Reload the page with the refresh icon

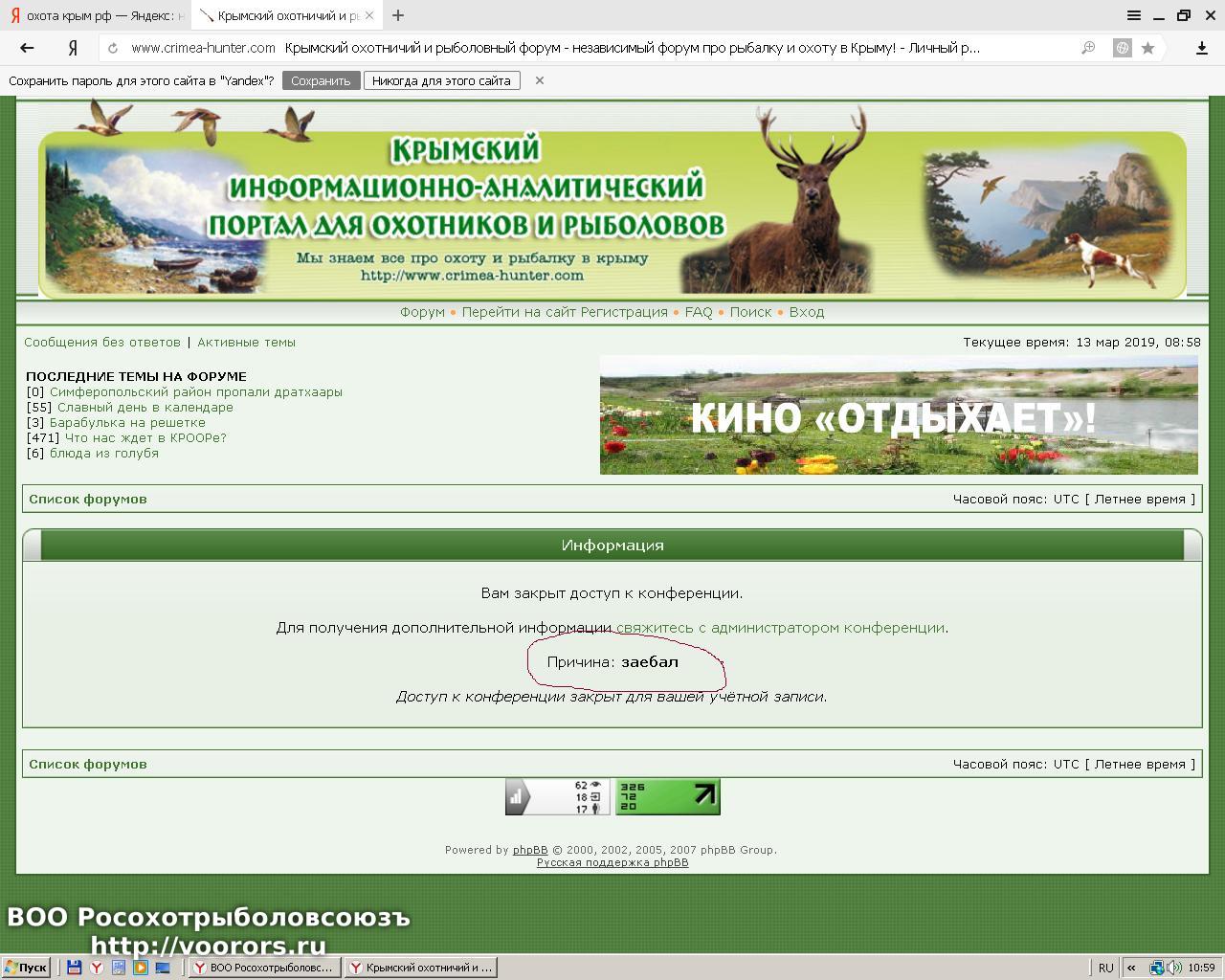coord(113,48)
